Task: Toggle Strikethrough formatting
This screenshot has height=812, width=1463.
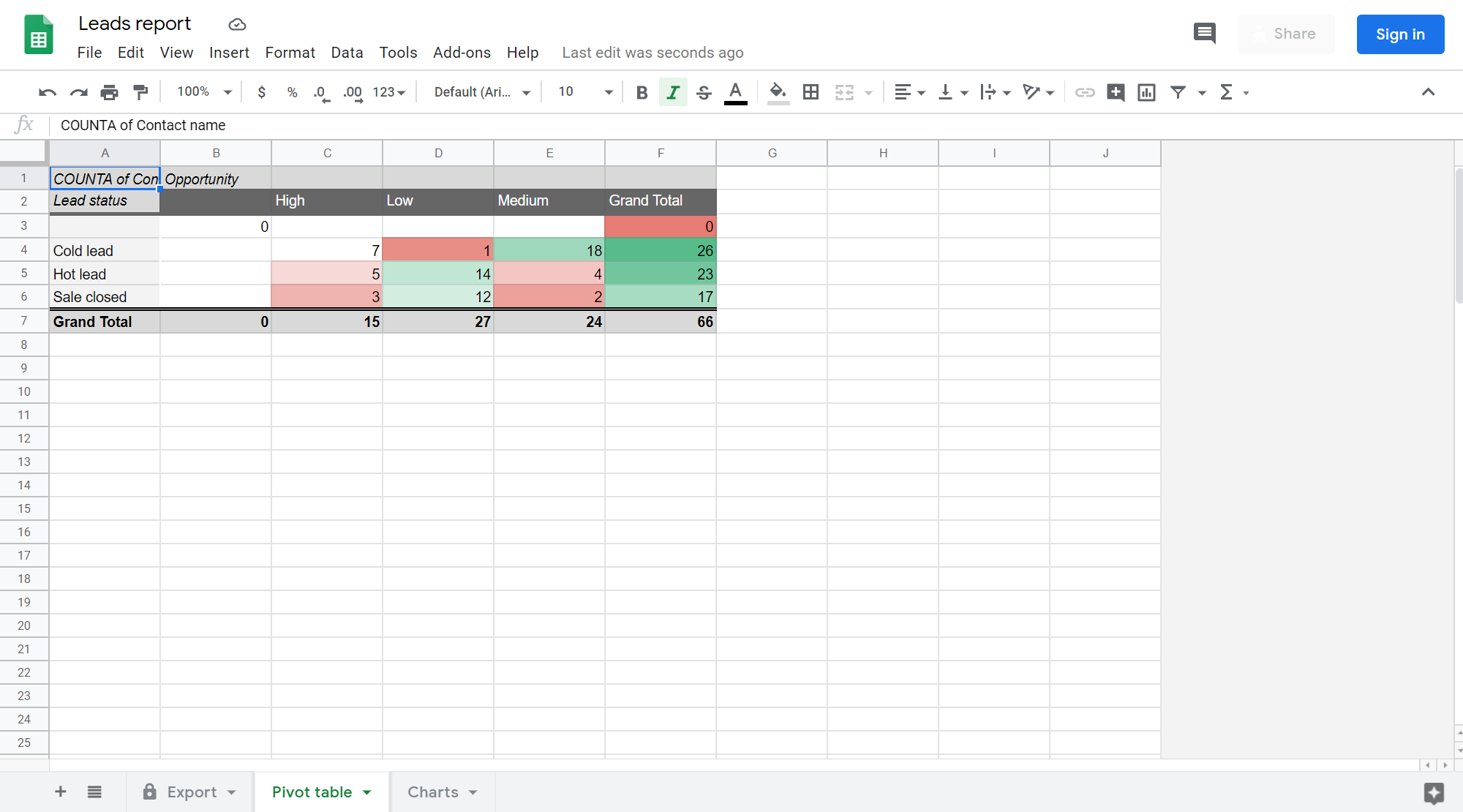Action: 704,92
